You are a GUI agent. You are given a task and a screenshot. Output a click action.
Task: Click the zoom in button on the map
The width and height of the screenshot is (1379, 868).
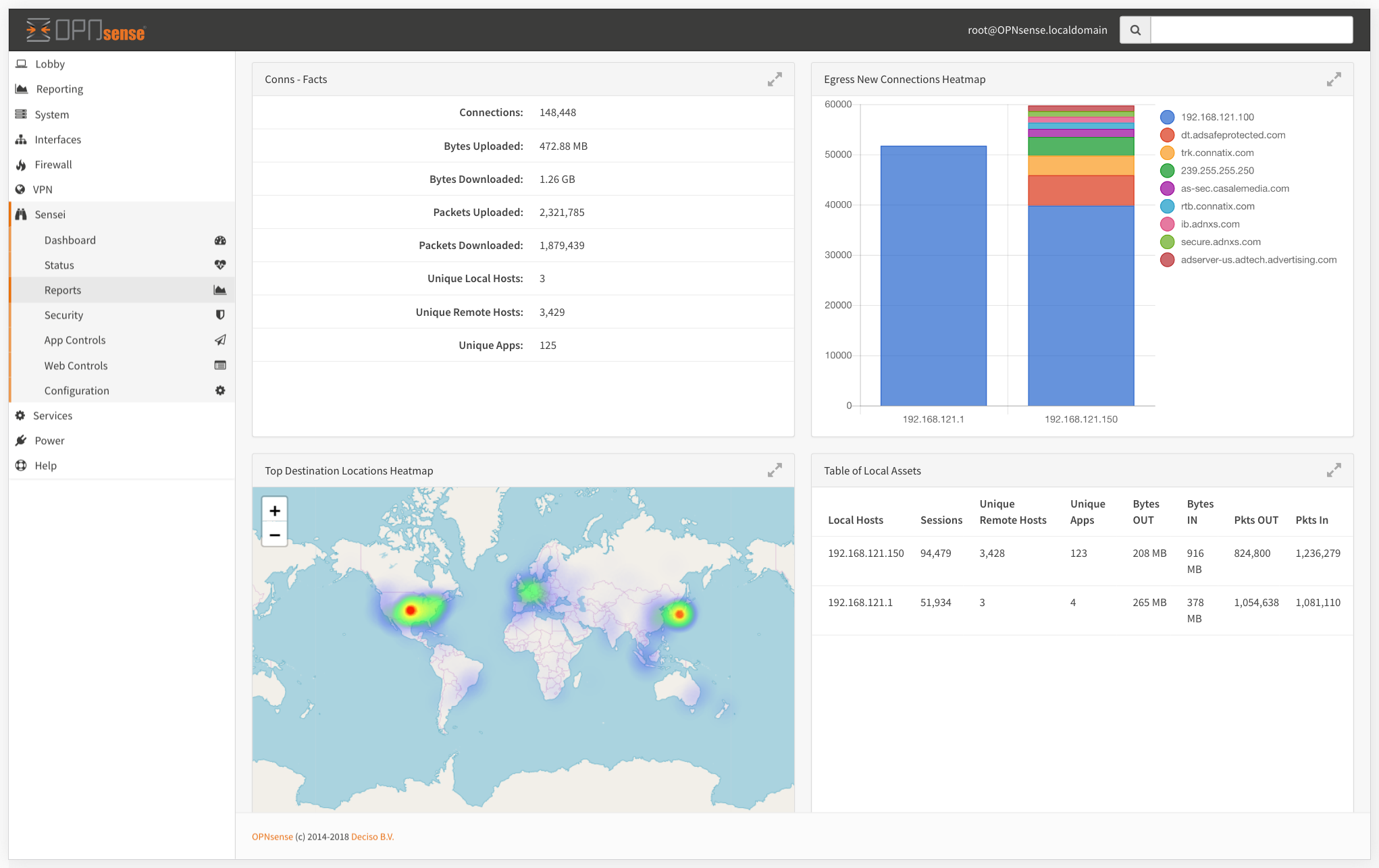(274, 510)
